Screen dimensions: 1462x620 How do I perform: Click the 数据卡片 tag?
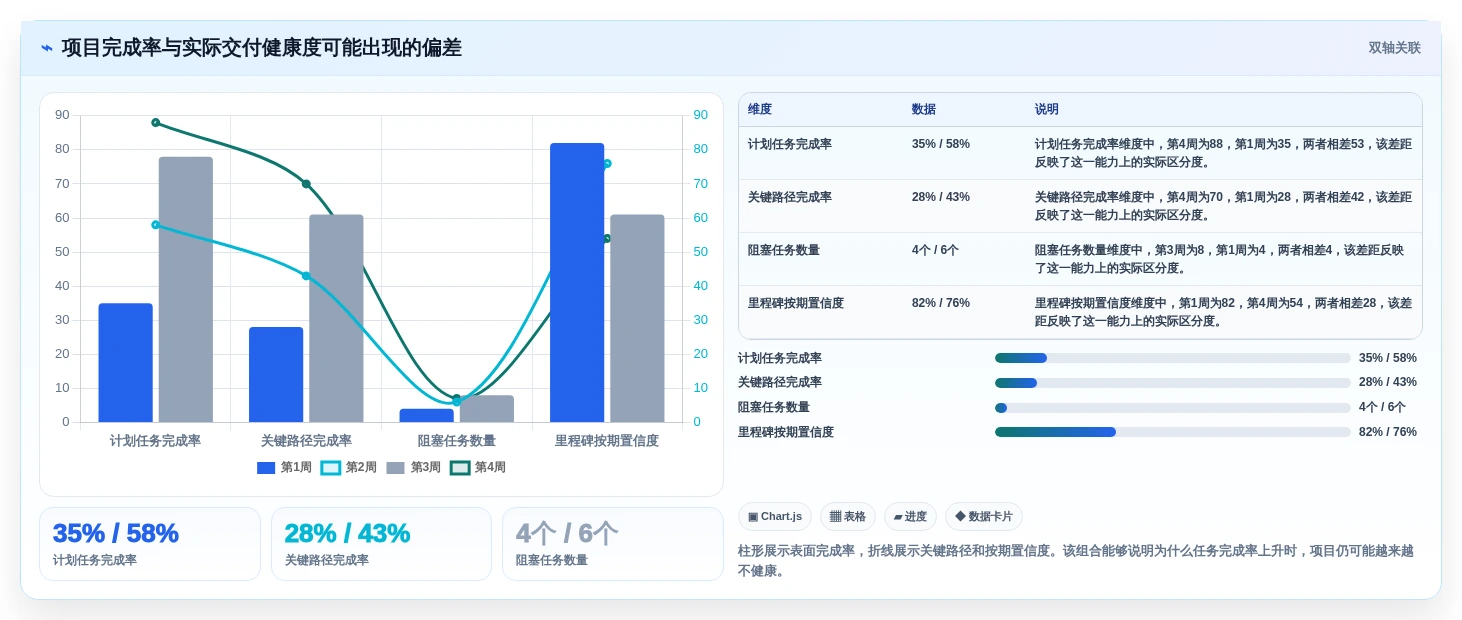point(984,516)
